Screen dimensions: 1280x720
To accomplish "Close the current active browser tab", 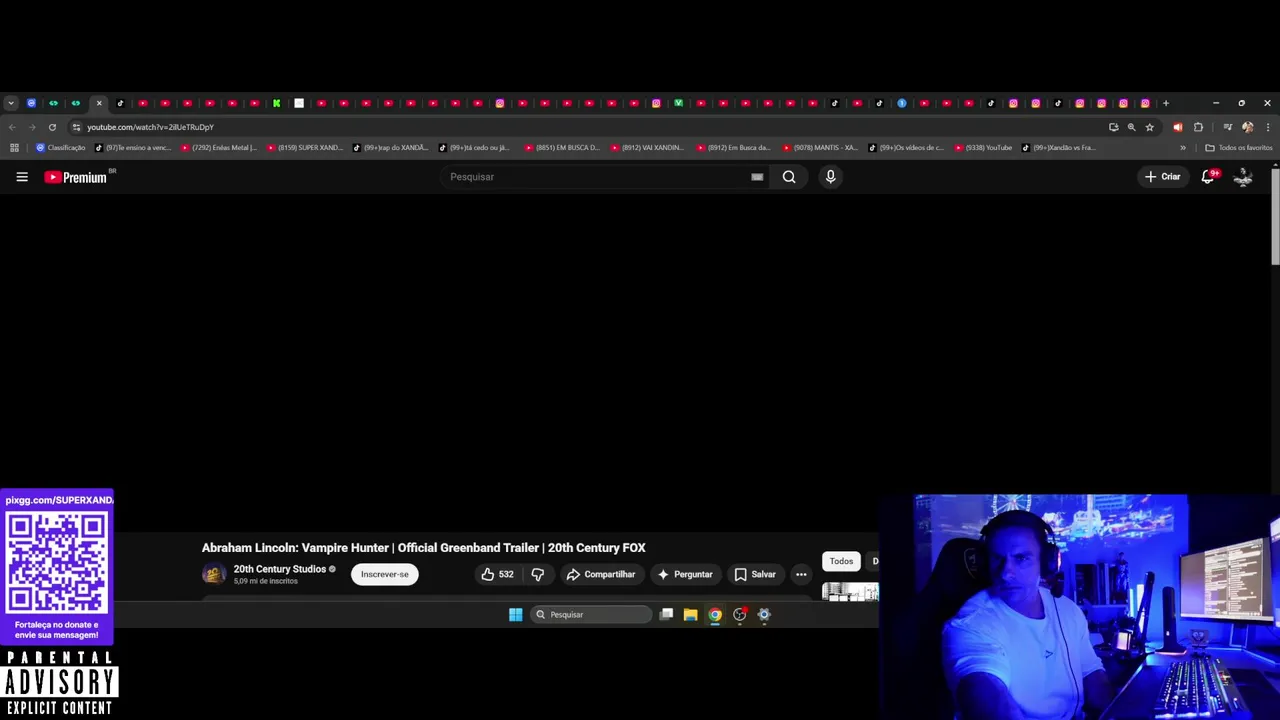I will [x=99, y=103].
